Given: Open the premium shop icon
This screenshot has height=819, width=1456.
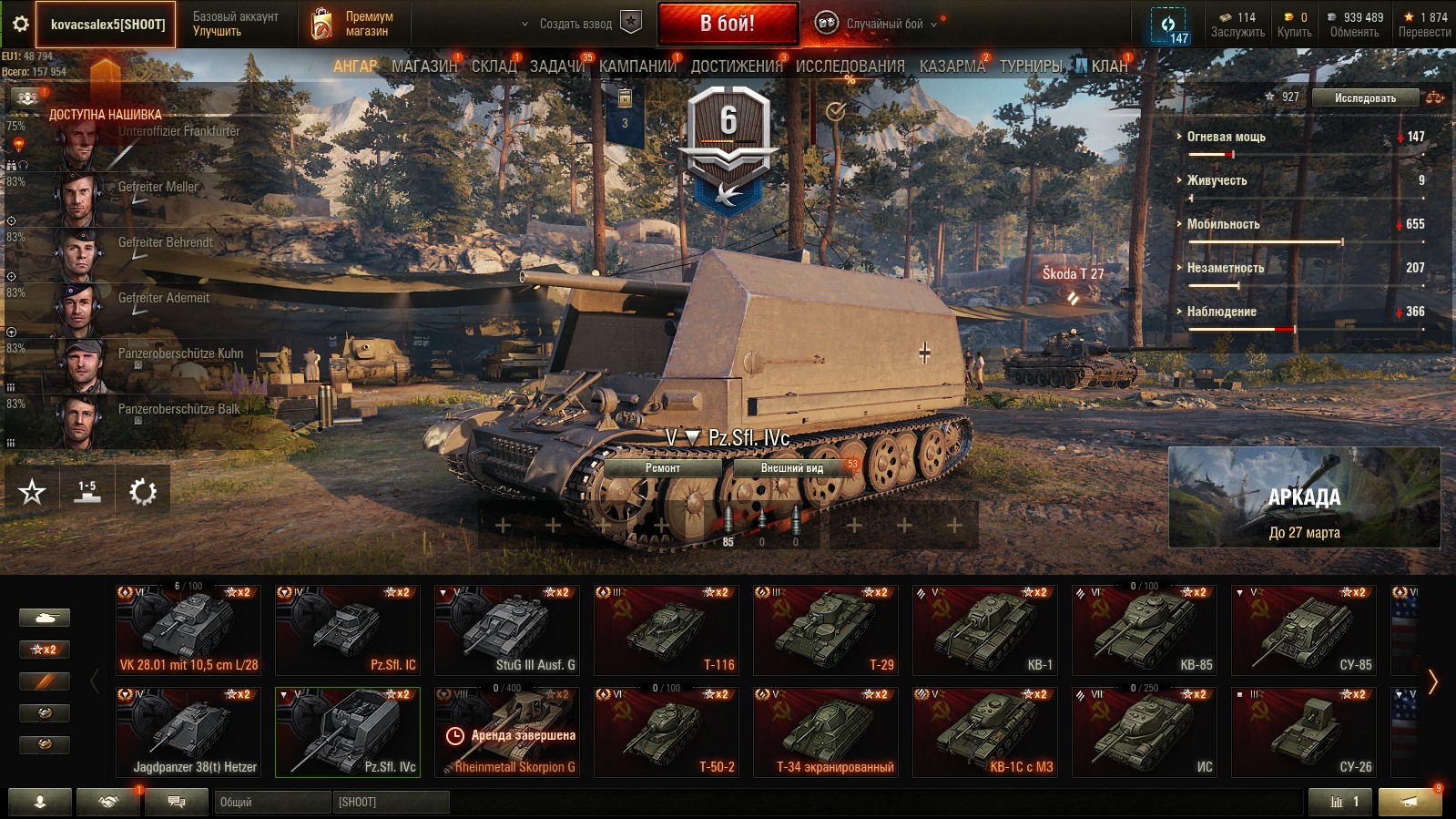Looking at the screenshot, I should coord(321,25).
